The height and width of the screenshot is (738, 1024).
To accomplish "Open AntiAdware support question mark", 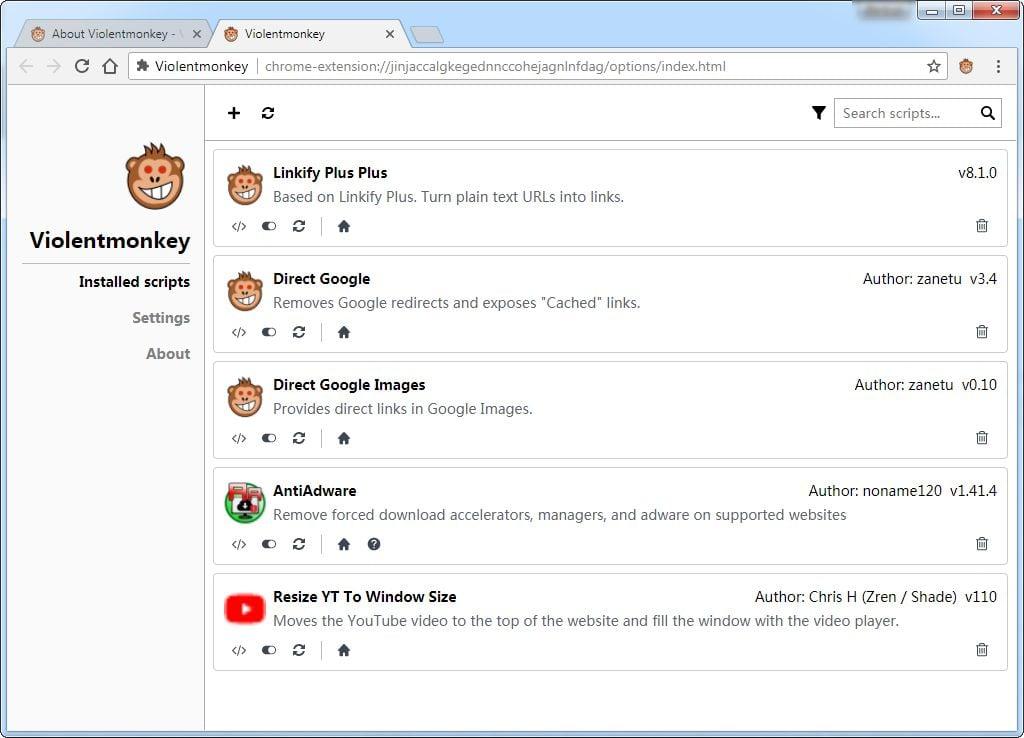I will click(x=374, y=544).
